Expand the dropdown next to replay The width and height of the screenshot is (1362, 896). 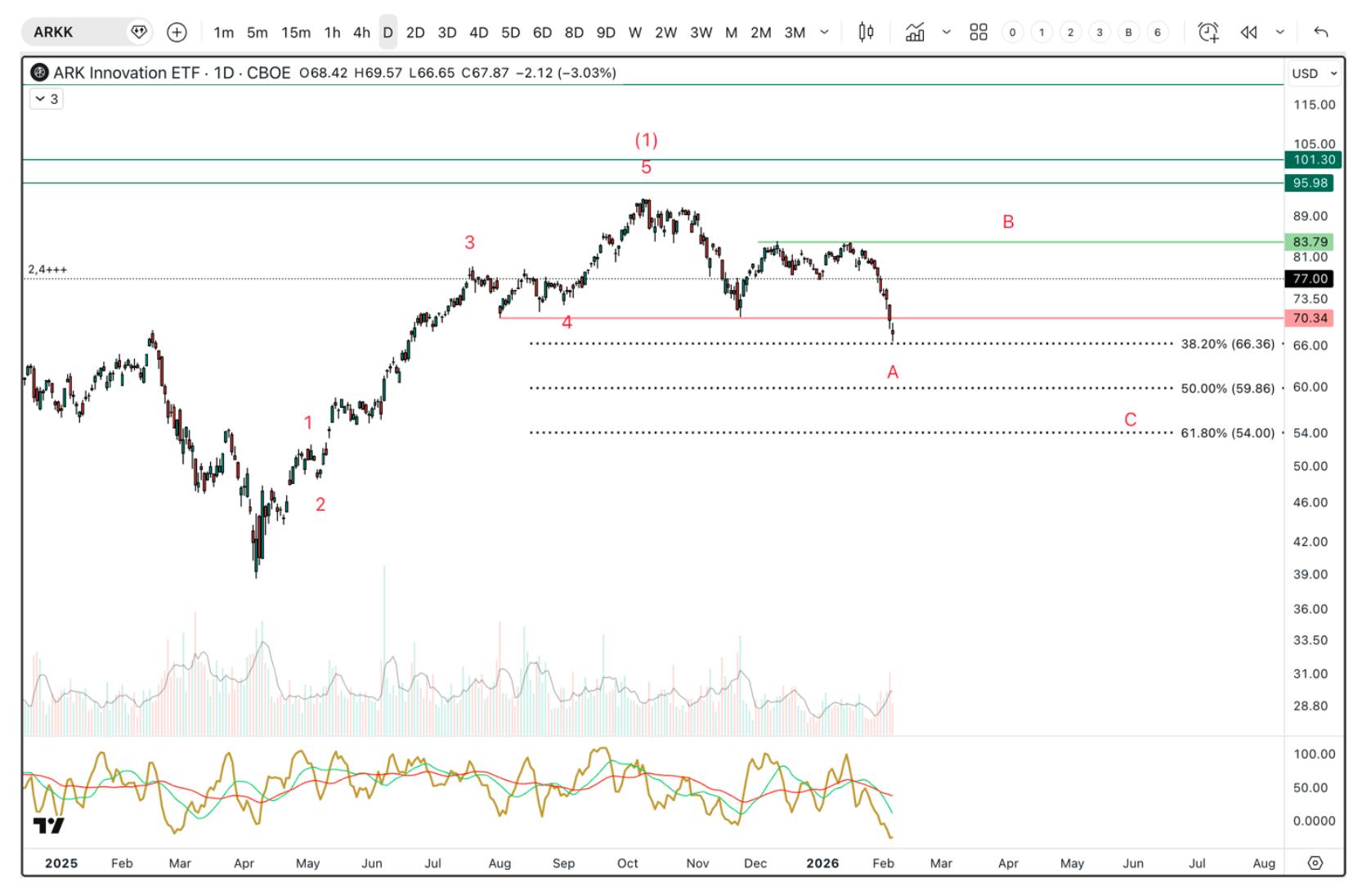1280,32
